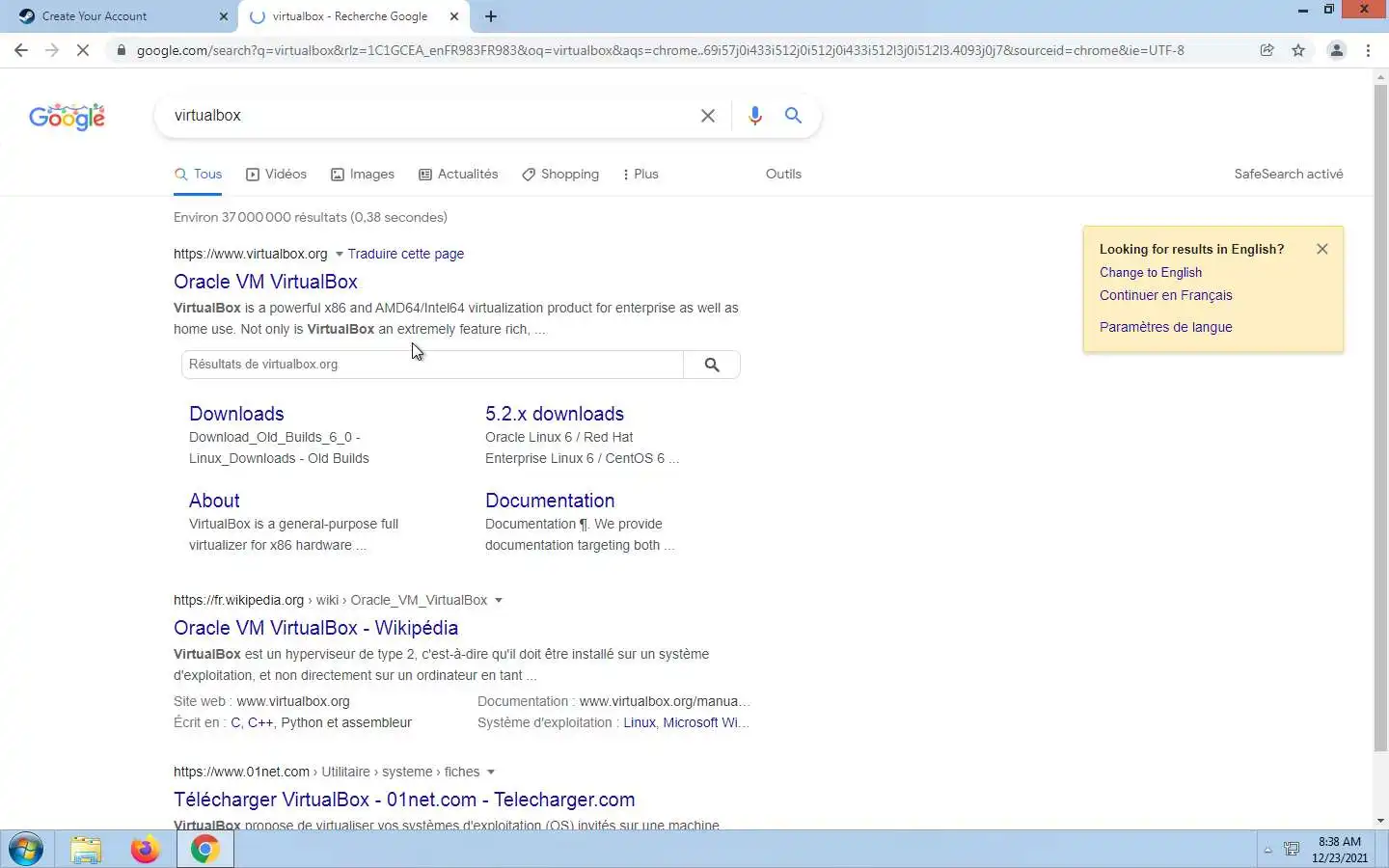Open Chrome profile avatar icon

[1337, 50]
